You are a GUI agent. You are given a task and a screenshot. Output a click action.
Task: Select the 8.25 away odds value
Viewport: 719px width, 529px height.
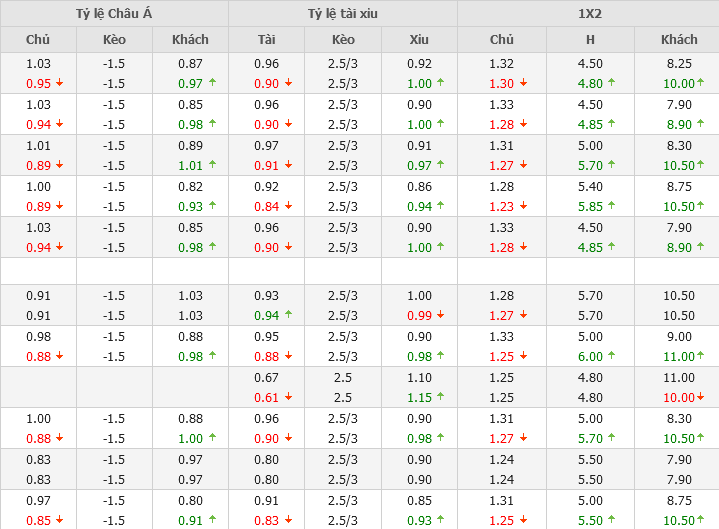click(x=679, y=63)
